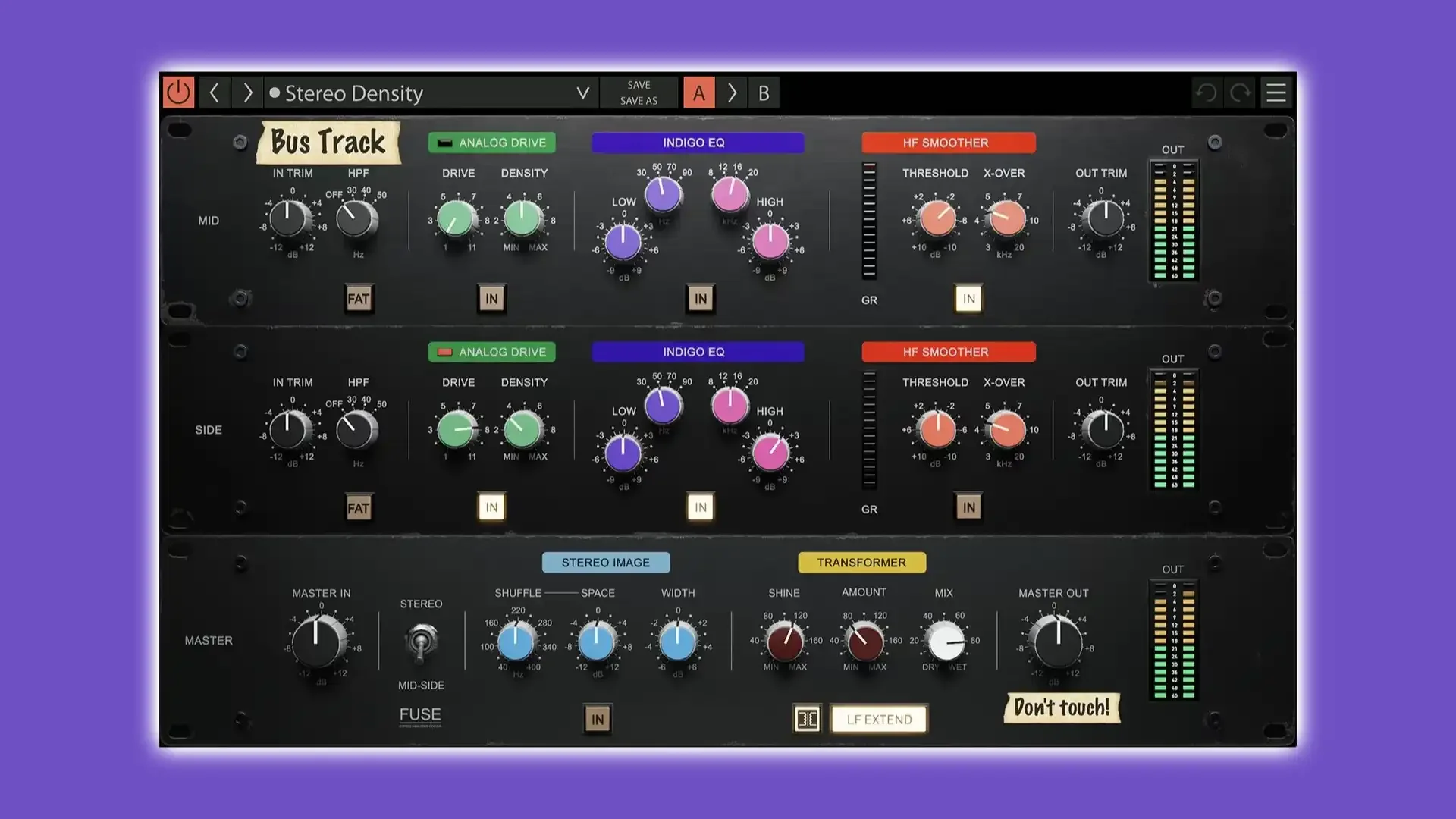The height and width of the screenshot is (819, 1456).
Task: Load the next preset with the right arrow
Action: 246,93
